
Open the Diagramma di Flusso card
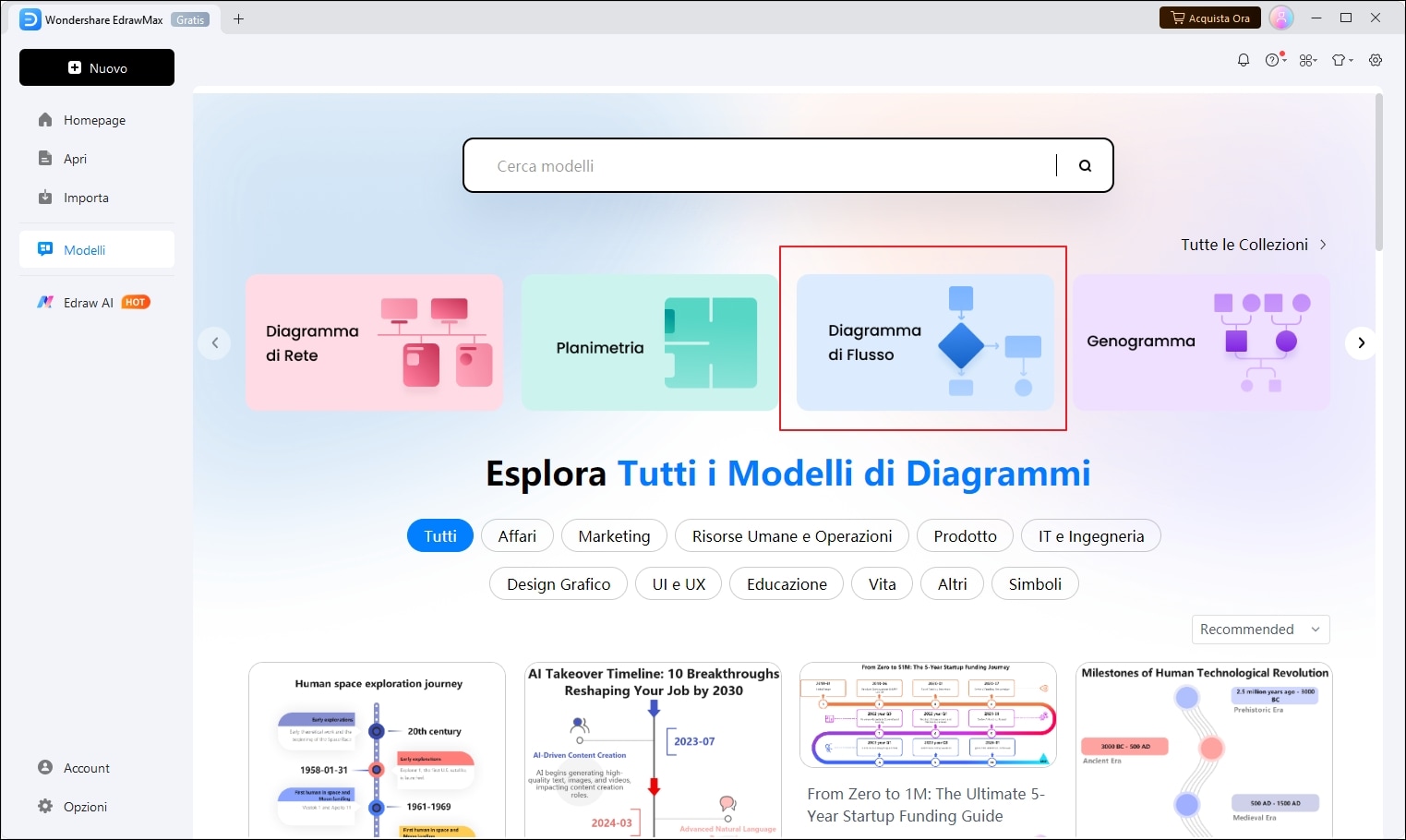[924, 342]
